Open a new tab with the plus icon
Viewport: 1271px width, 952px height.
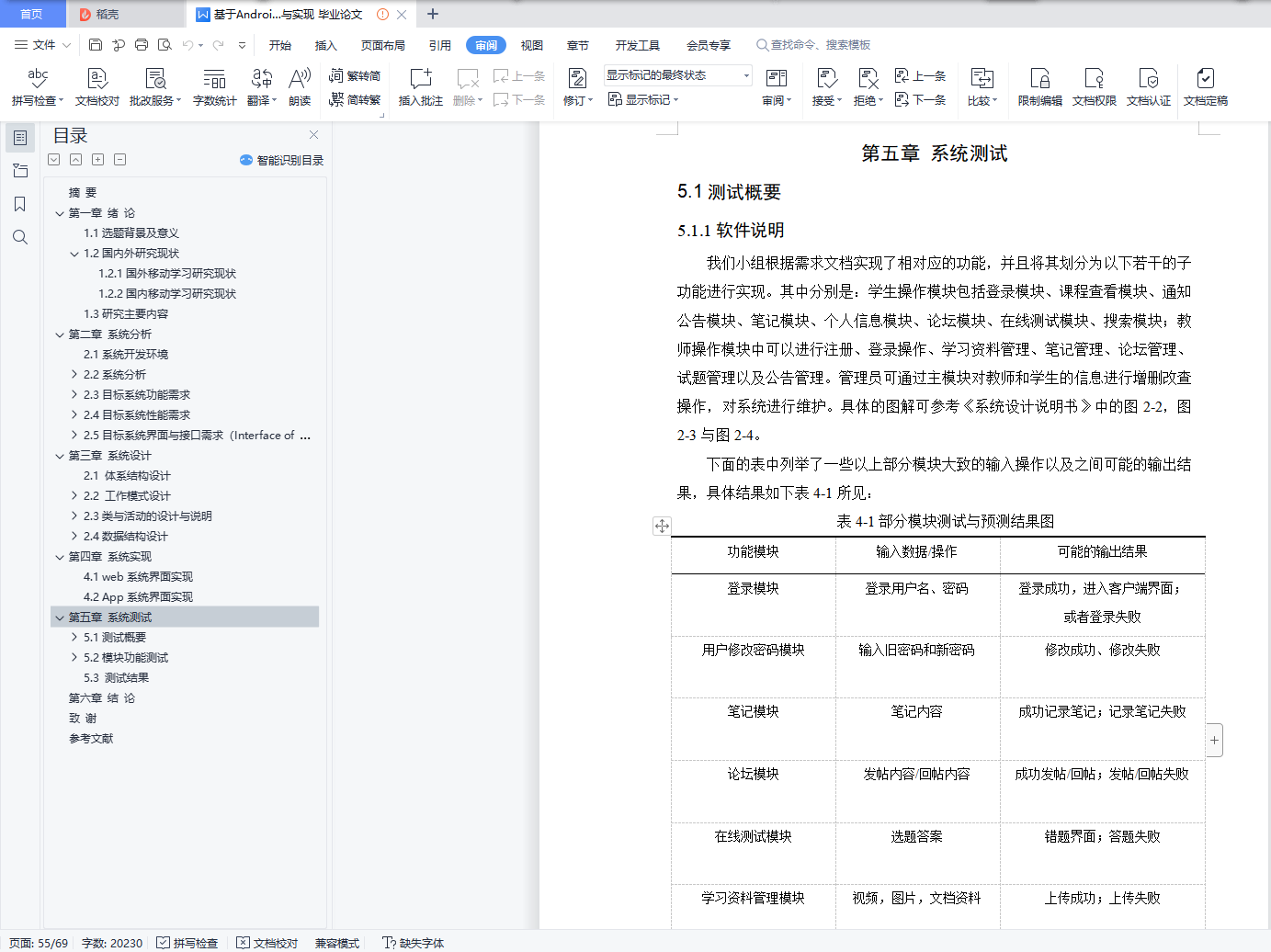[433, 14]
